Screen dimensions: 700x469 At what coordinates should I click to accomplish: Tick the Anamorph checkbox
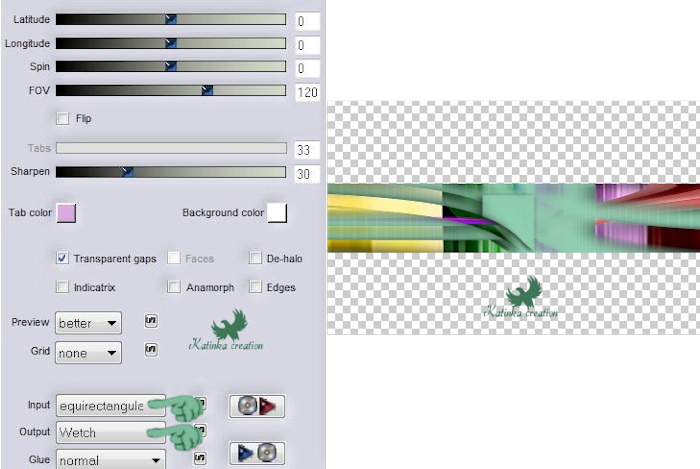[174, 287]
